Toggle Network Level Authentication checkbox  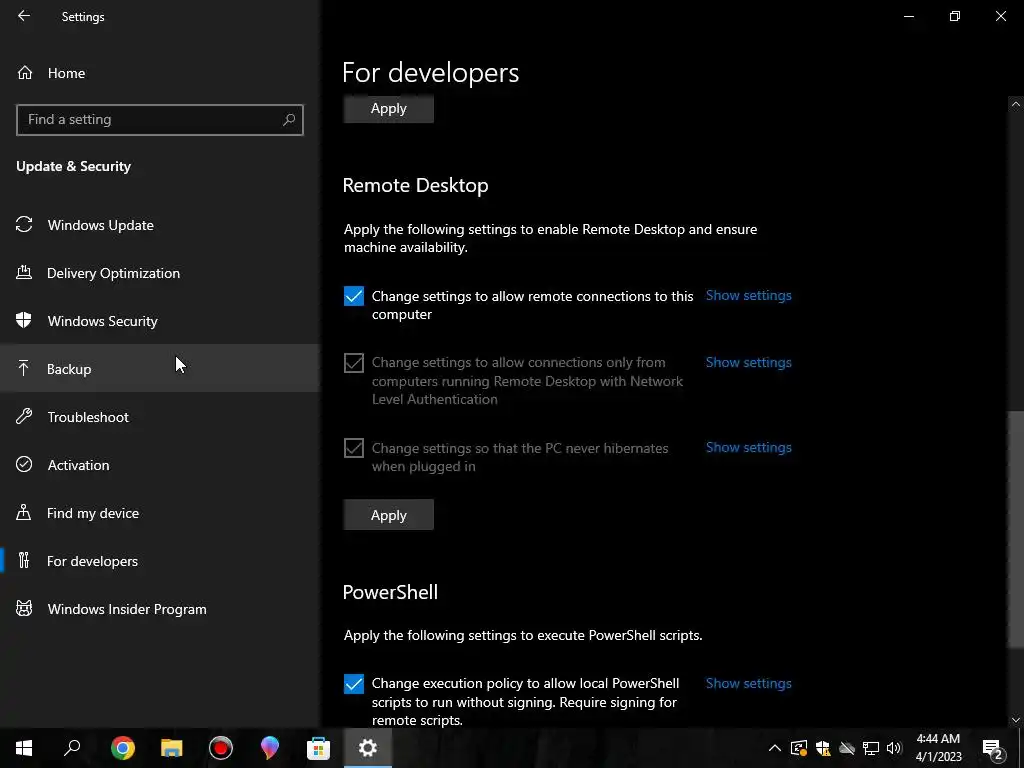[354, 362]
